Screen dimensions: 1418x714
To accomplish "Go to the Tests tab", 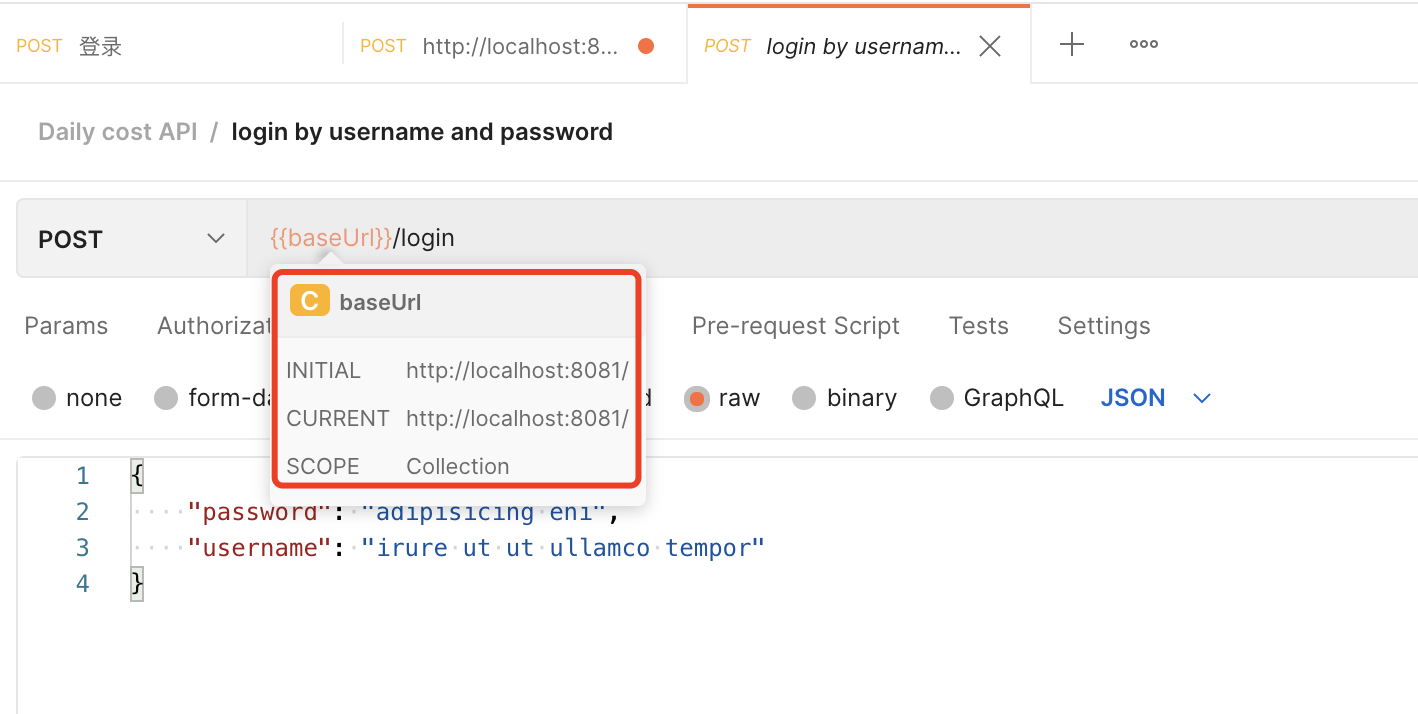I will tap(978, 326).
